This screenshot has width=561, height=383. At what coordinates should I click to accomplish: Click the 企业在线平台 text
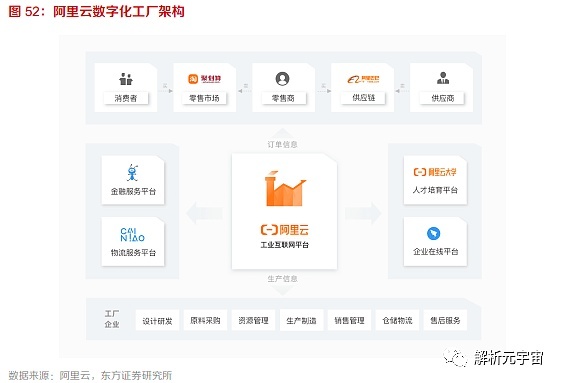[435, 252]
